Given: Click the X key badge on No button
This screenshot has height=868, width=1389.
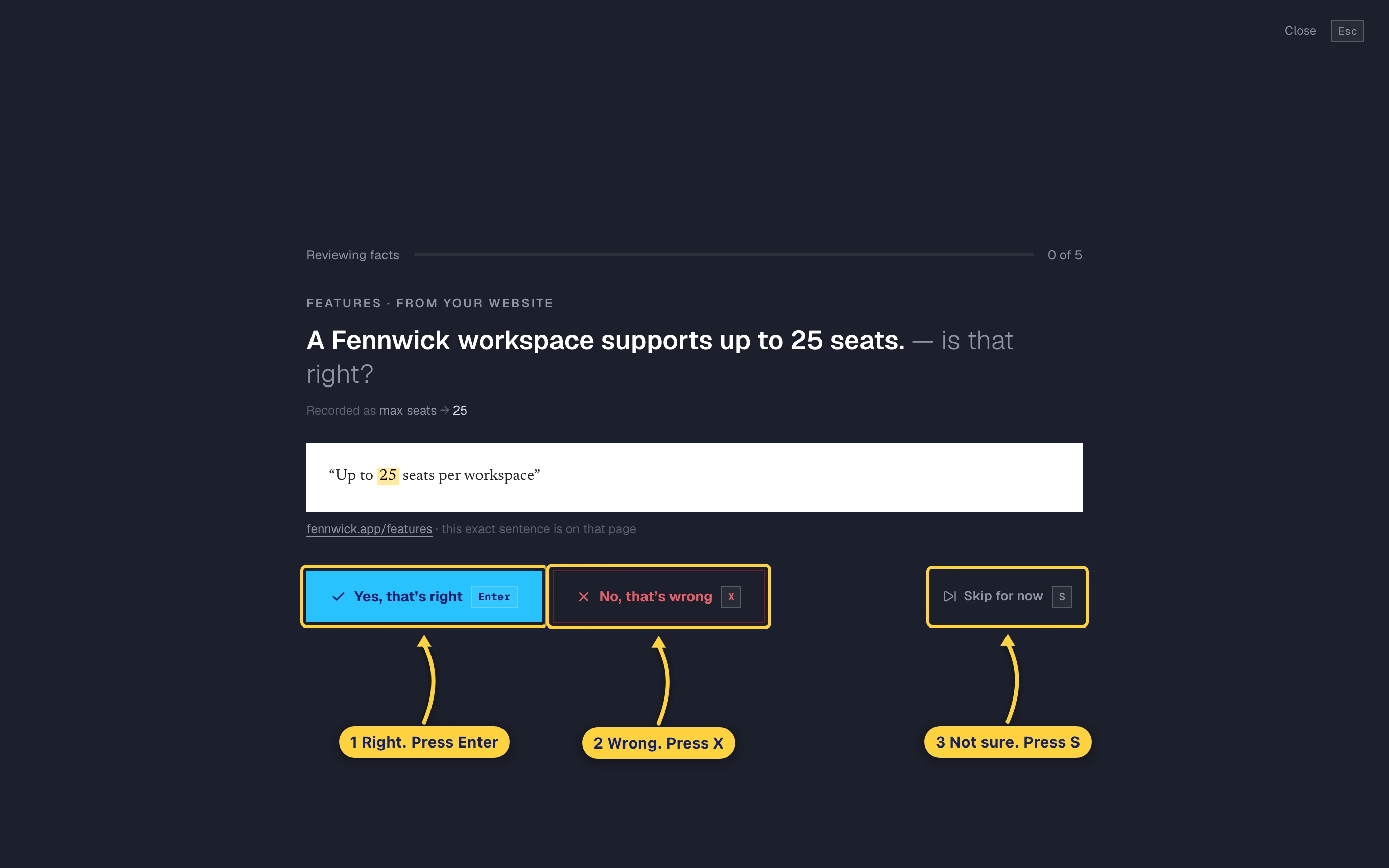Looking at the screenshot, I should pyautogui.click(x=731, y=596).
